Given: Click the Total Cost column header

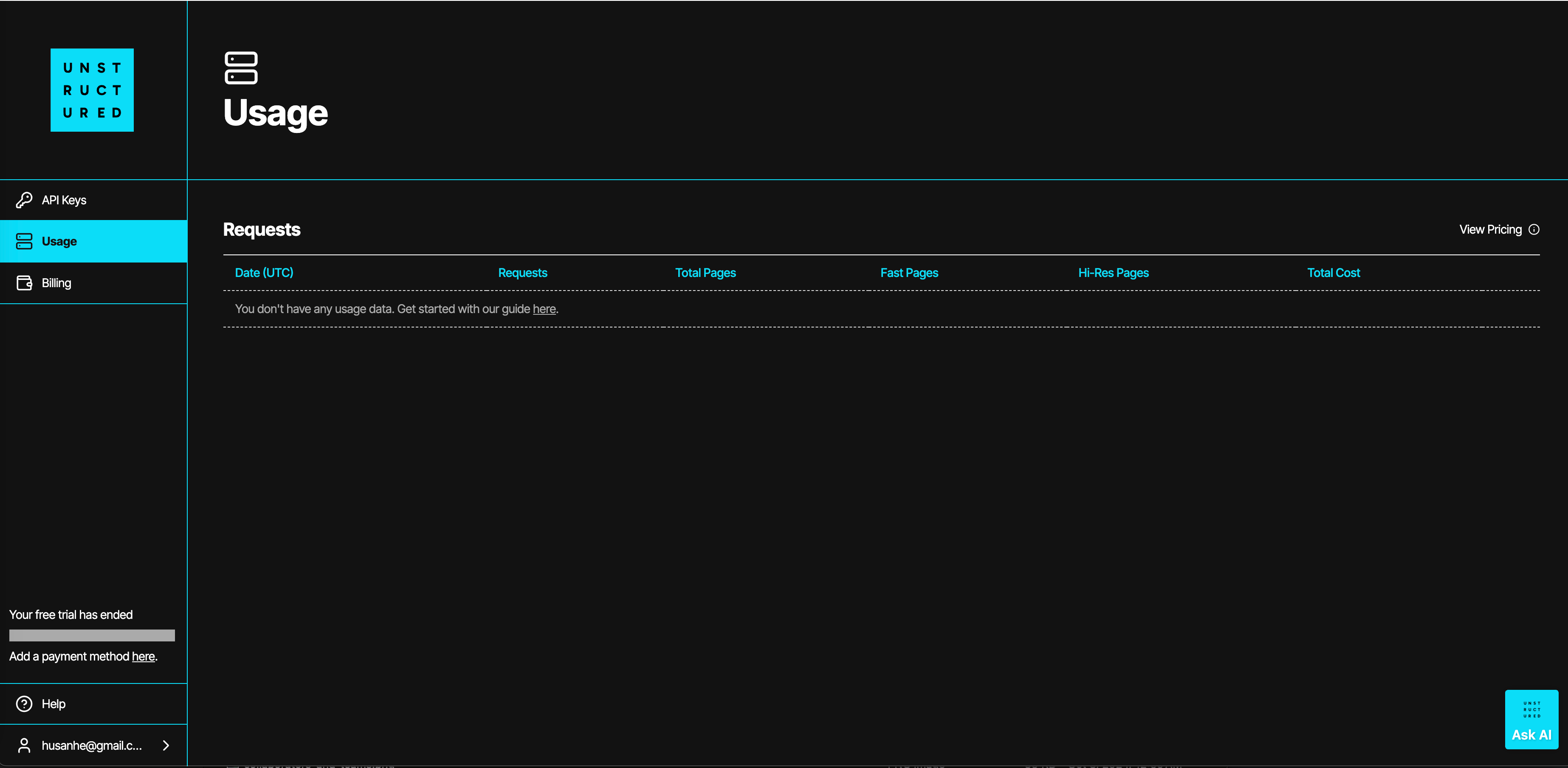Looking at the screenshot, I should click(x=1333, y=273).
